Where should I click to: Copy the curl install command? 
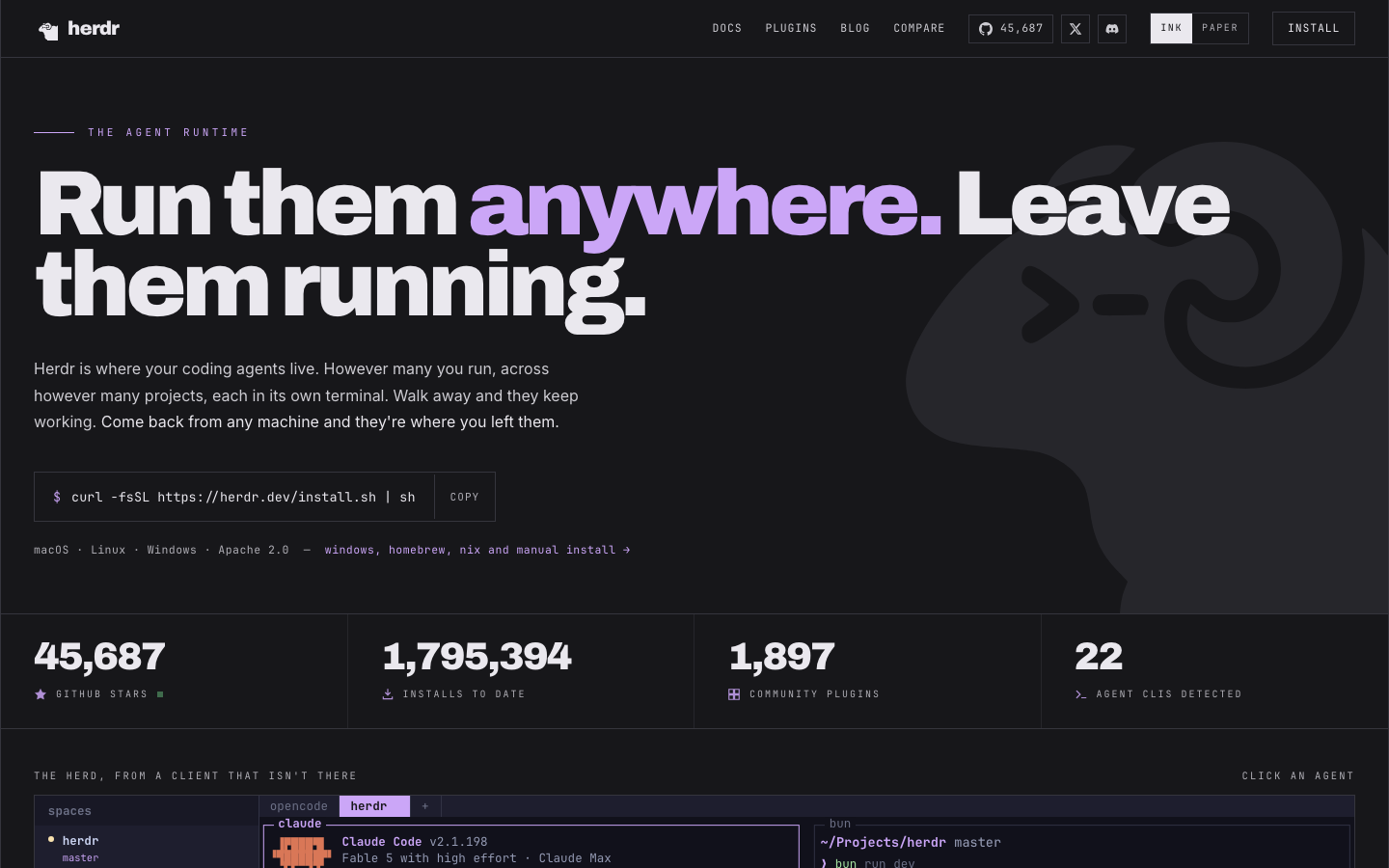(465, 497)
